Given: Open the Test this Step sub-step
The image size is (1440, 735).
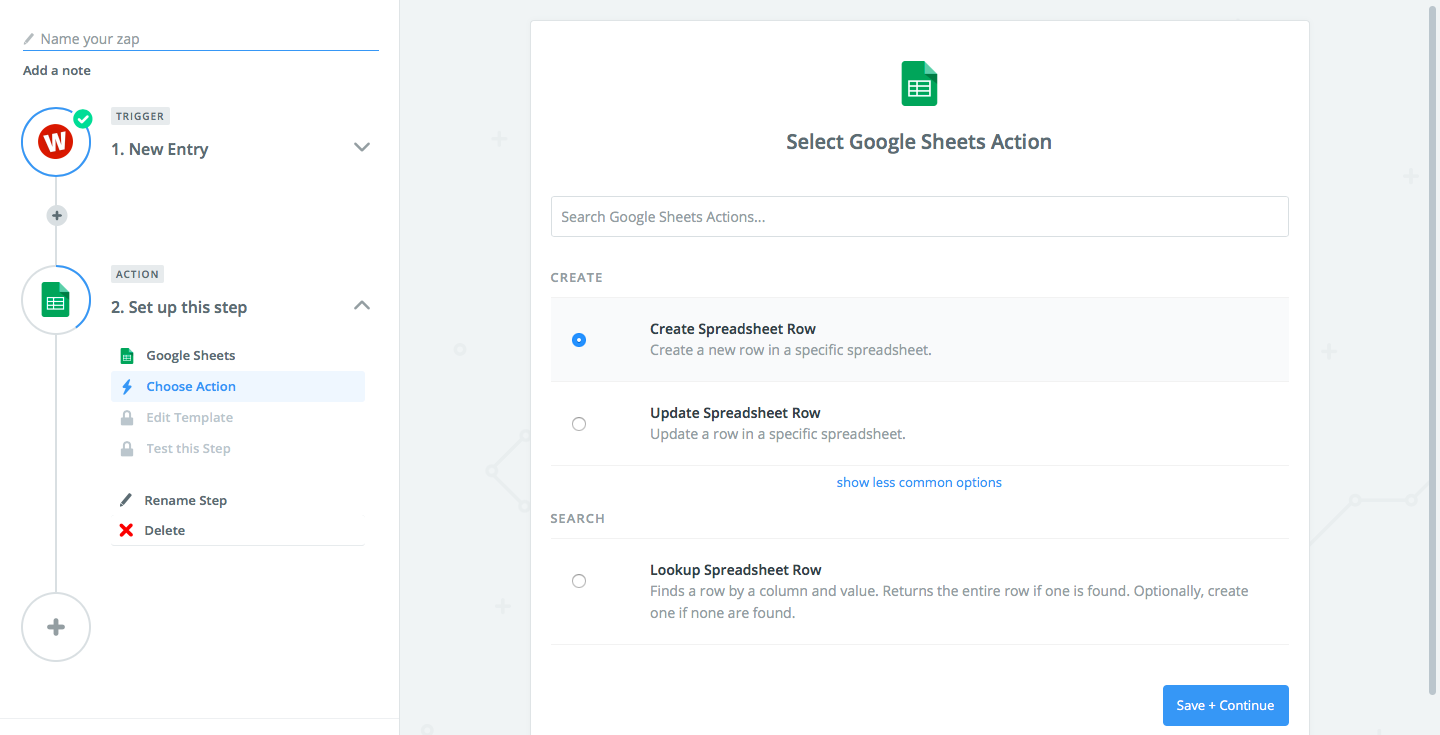Looking at the screenshot, I should pyautogui.click(x=188, y=449).
